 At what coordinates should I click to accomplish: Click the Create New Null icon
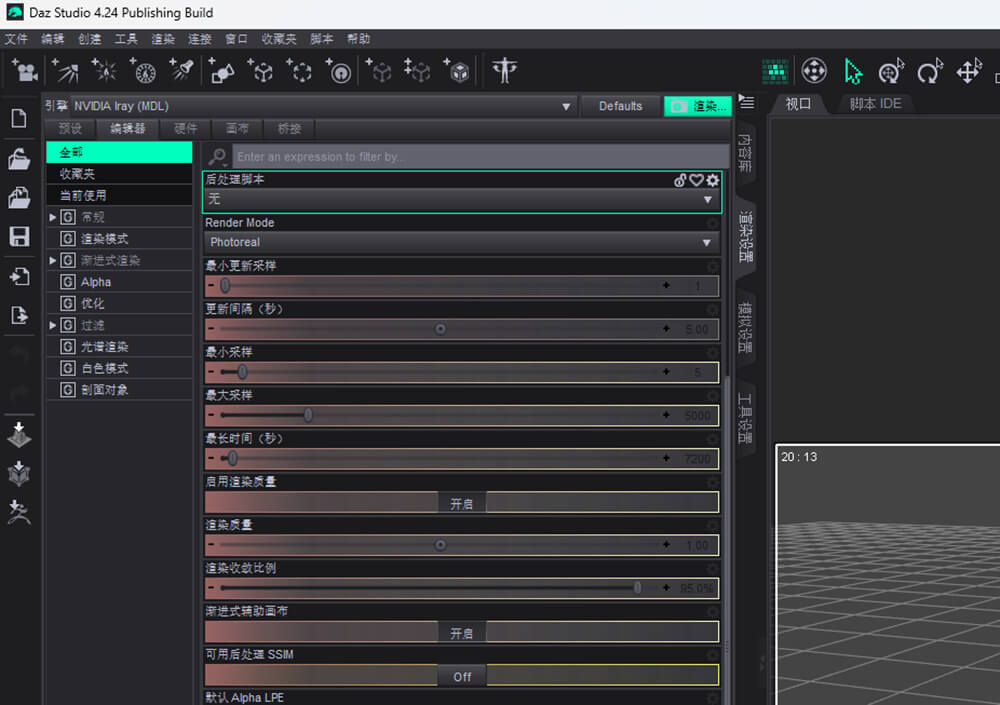pyautogui.click(x=261, y=71)
